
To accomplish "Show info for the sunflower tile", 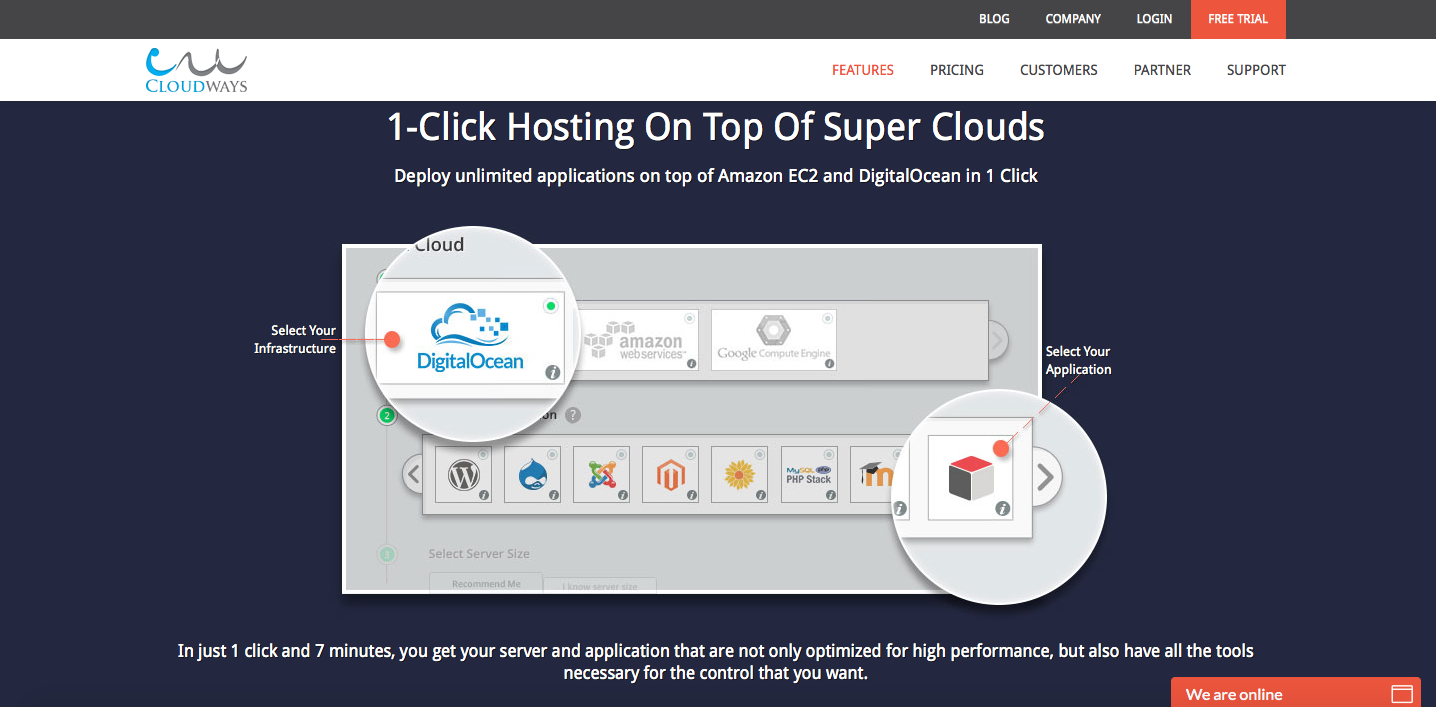I will coord(760,495).
